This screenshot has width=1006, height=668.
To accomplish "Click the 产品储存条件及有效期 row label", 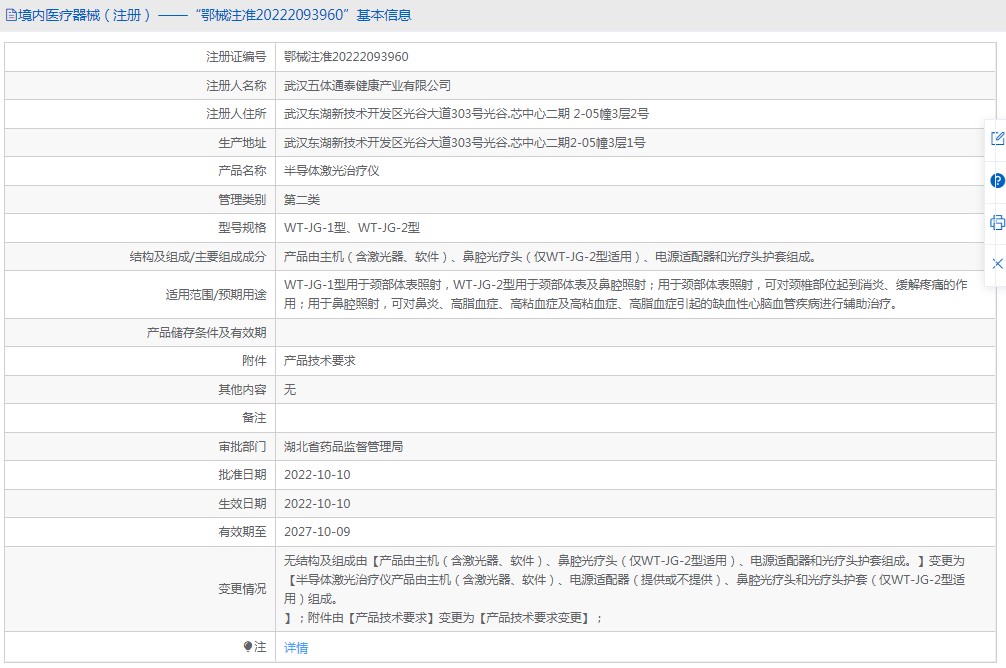I will [206, 332].
